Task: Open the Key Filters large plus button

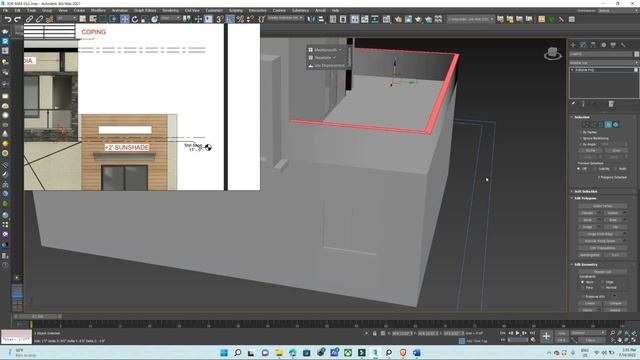Action: (x=546, y=336)
